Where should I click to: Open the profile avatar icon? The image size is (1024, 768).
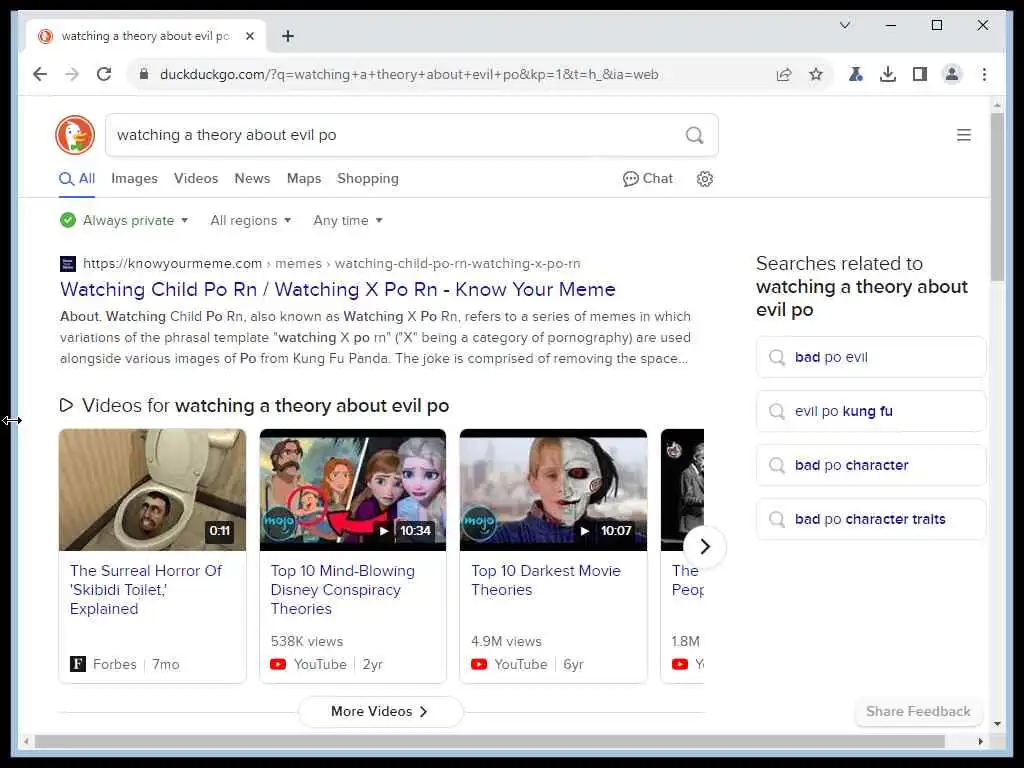click(952, 74)
